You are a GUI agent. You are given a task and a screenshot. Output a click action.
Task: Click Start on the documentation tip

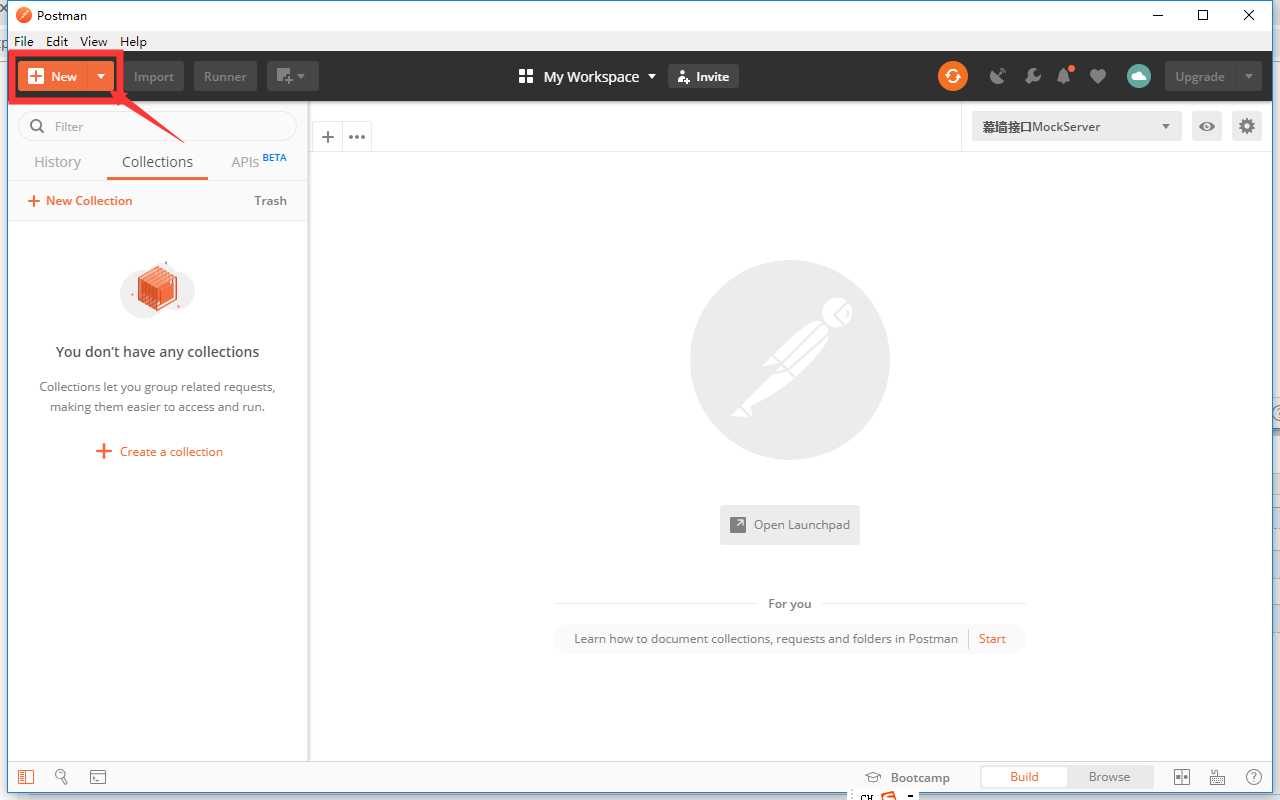(x=992, y=639)
